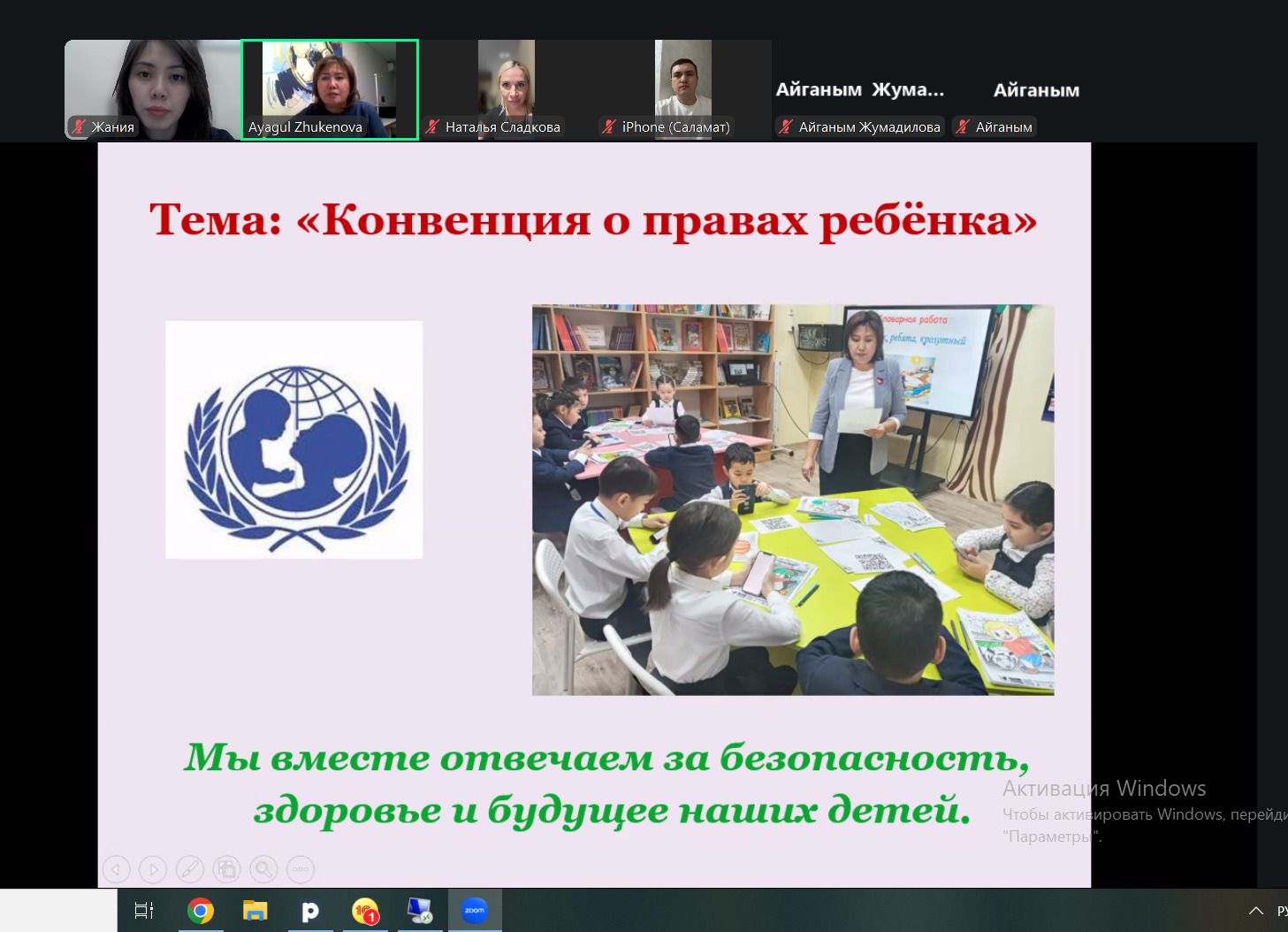Advance to next slide with right arrow
The image size is (1288, 932).
153,869
